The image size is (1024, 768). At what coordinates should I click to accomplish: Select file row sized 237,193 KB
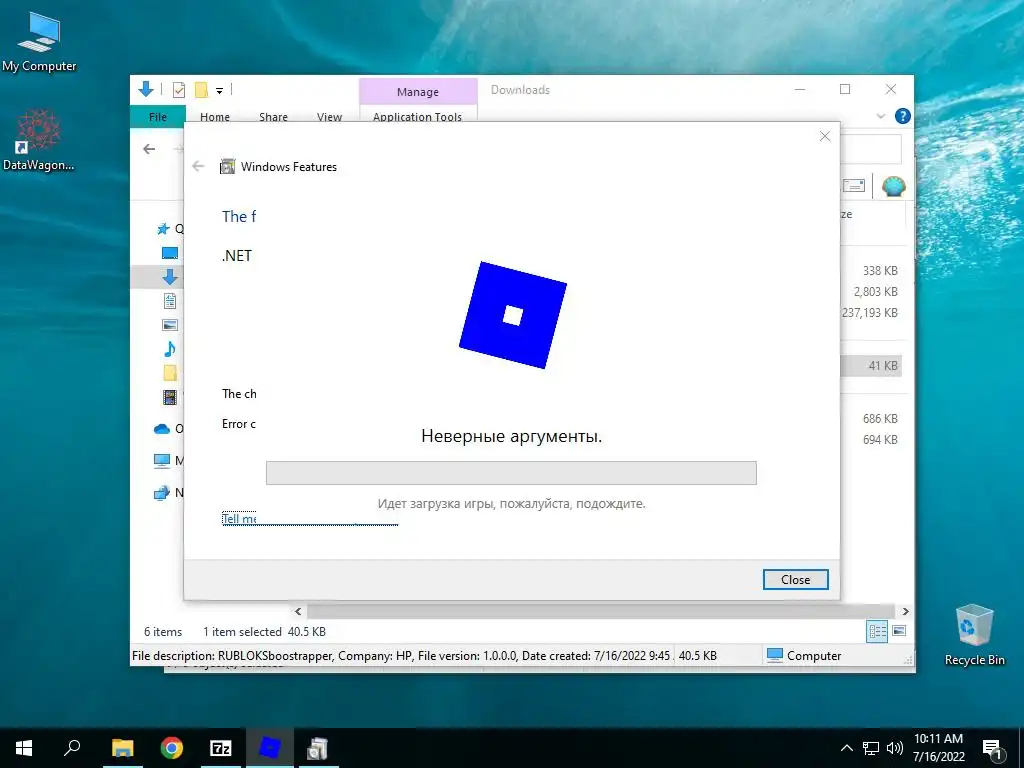(x=872, y=312)
